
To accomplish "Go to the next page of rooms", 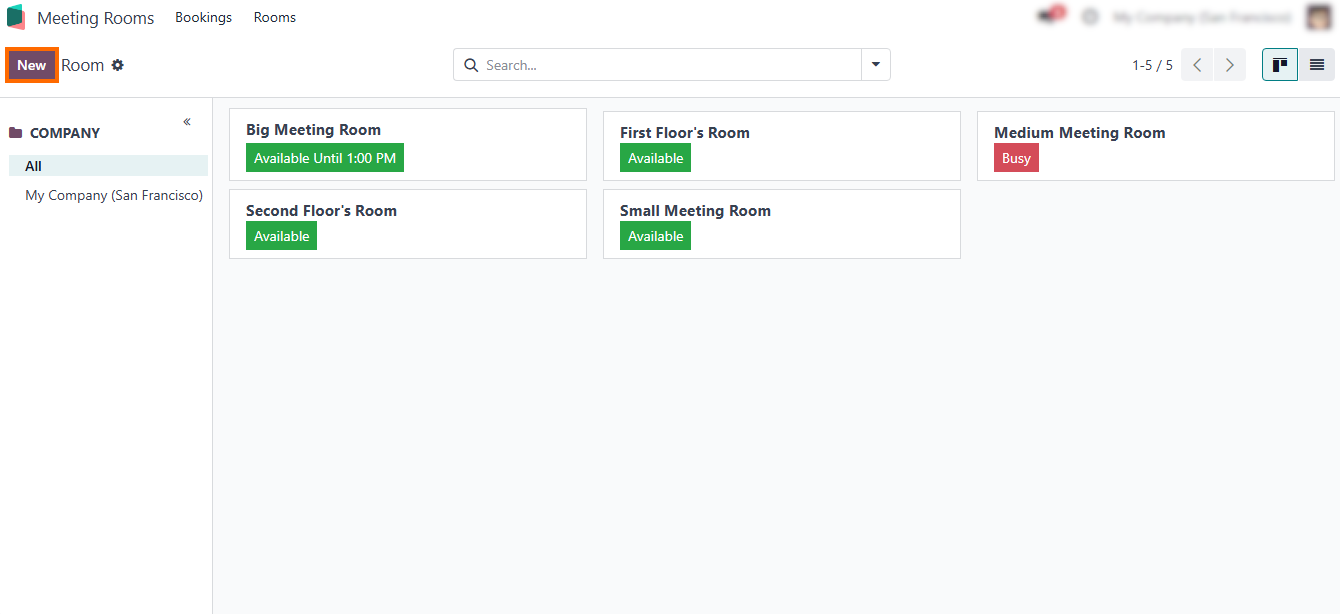I will (1230, 65).
